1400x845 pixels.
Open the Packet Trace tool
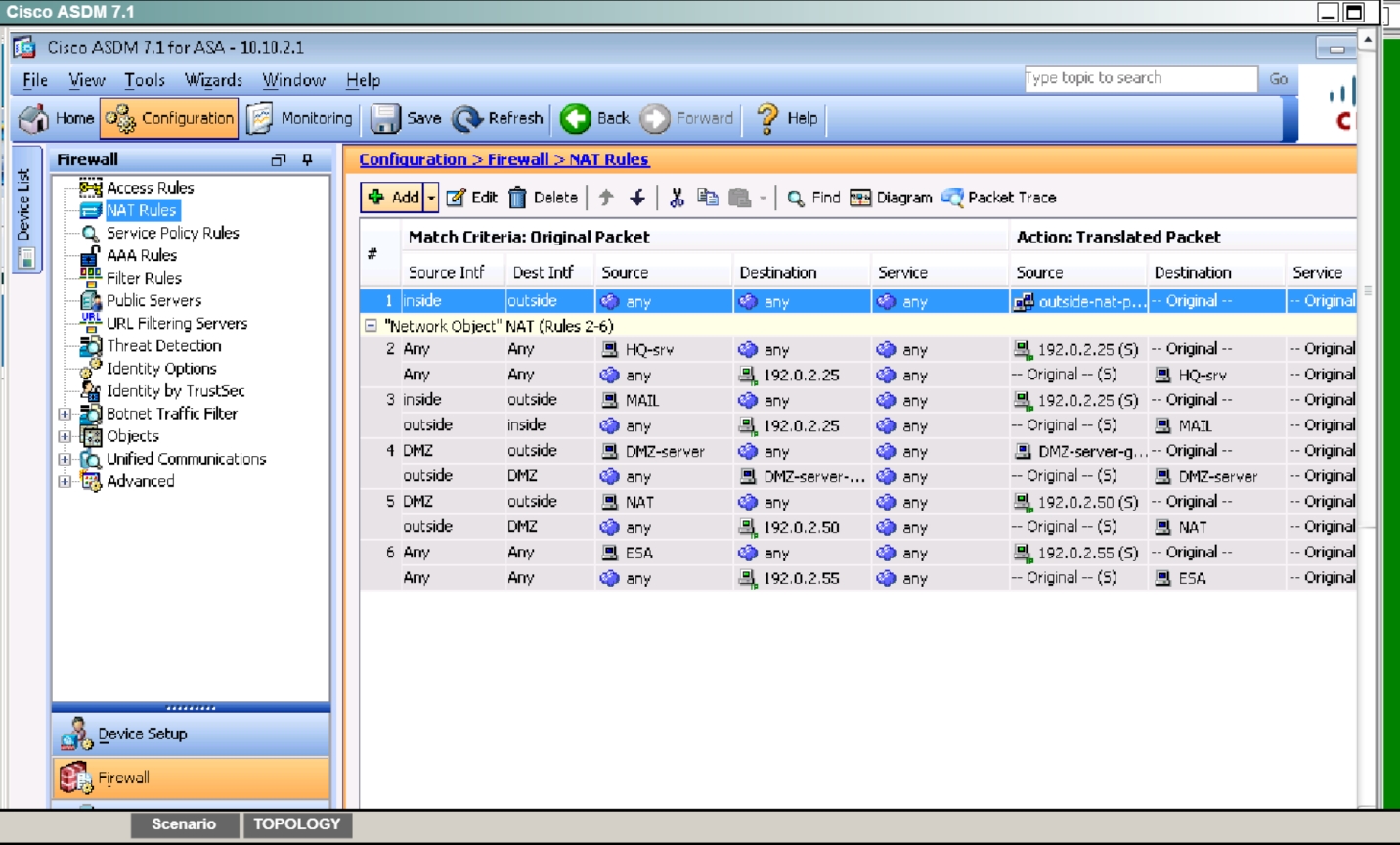[x=998, y=198]
